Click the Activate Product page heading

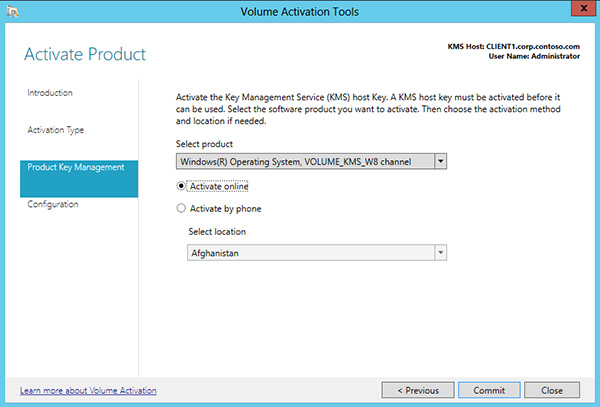[x=85, y=53]
